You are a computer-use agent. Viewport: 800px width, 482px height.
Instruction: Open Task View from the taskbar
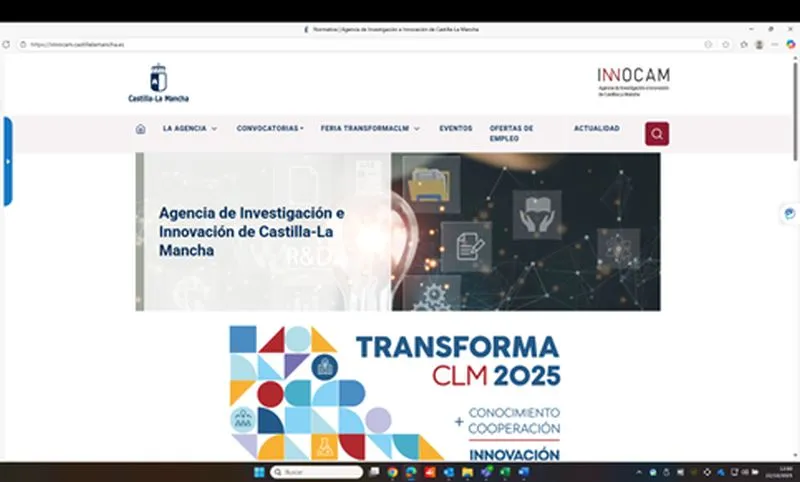pyautogui.click(x=374, y=472)
